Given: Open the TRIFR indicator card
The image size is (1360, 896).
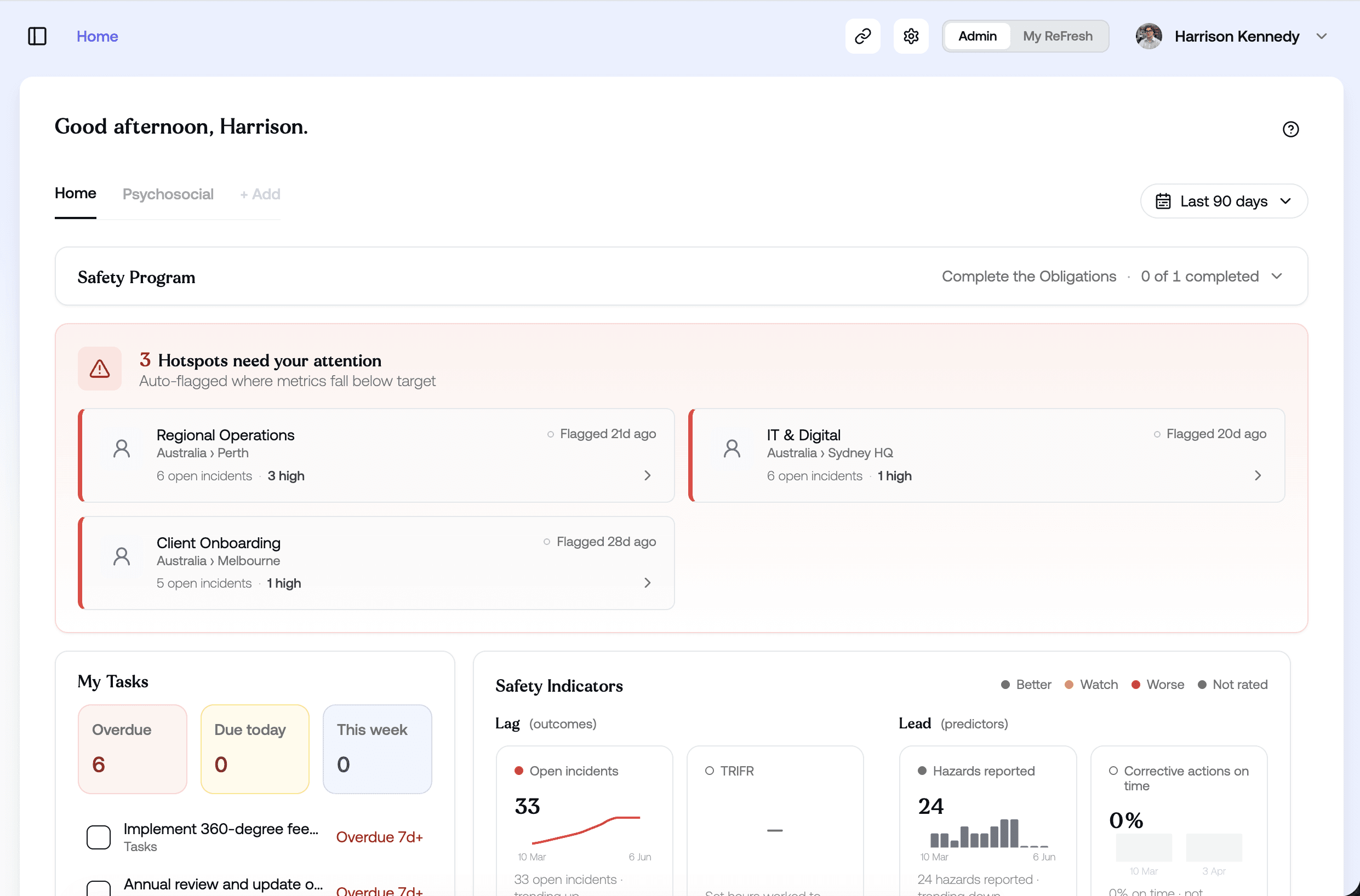Looking at the screenshot, I should coord(775,820).
